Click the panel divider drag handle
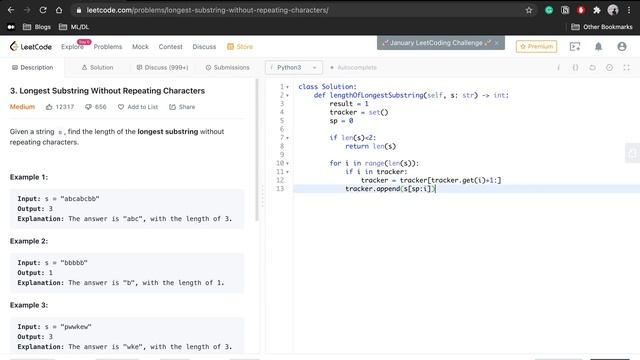The width and height of the screenshot is (640, 360). coord(262,196)
